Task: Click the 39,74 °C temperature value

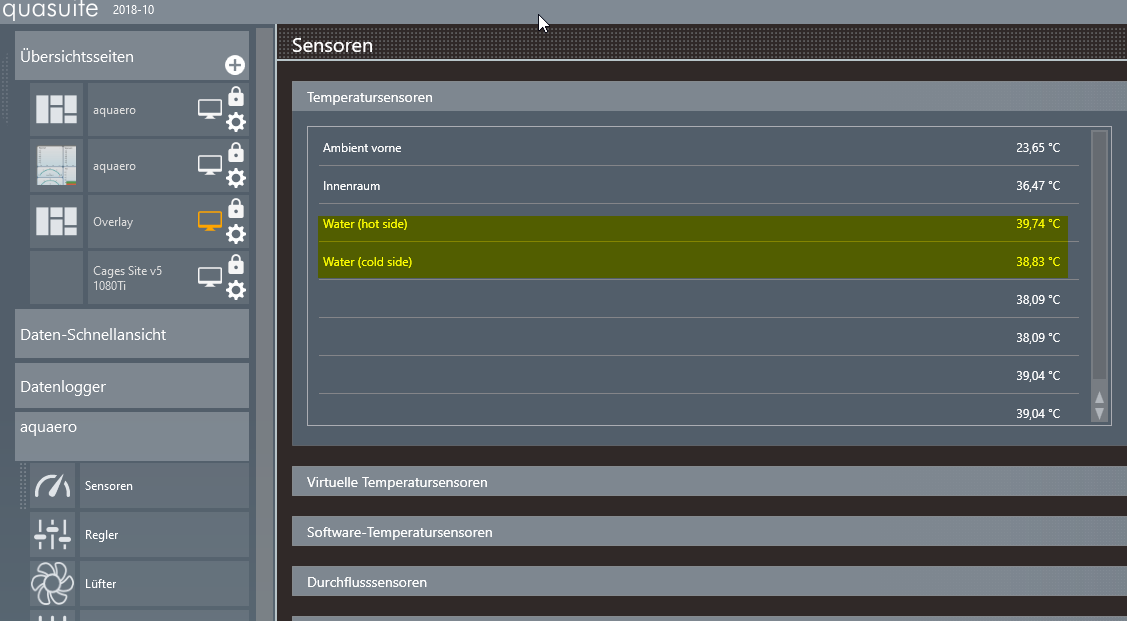Action: [1038, 224]
